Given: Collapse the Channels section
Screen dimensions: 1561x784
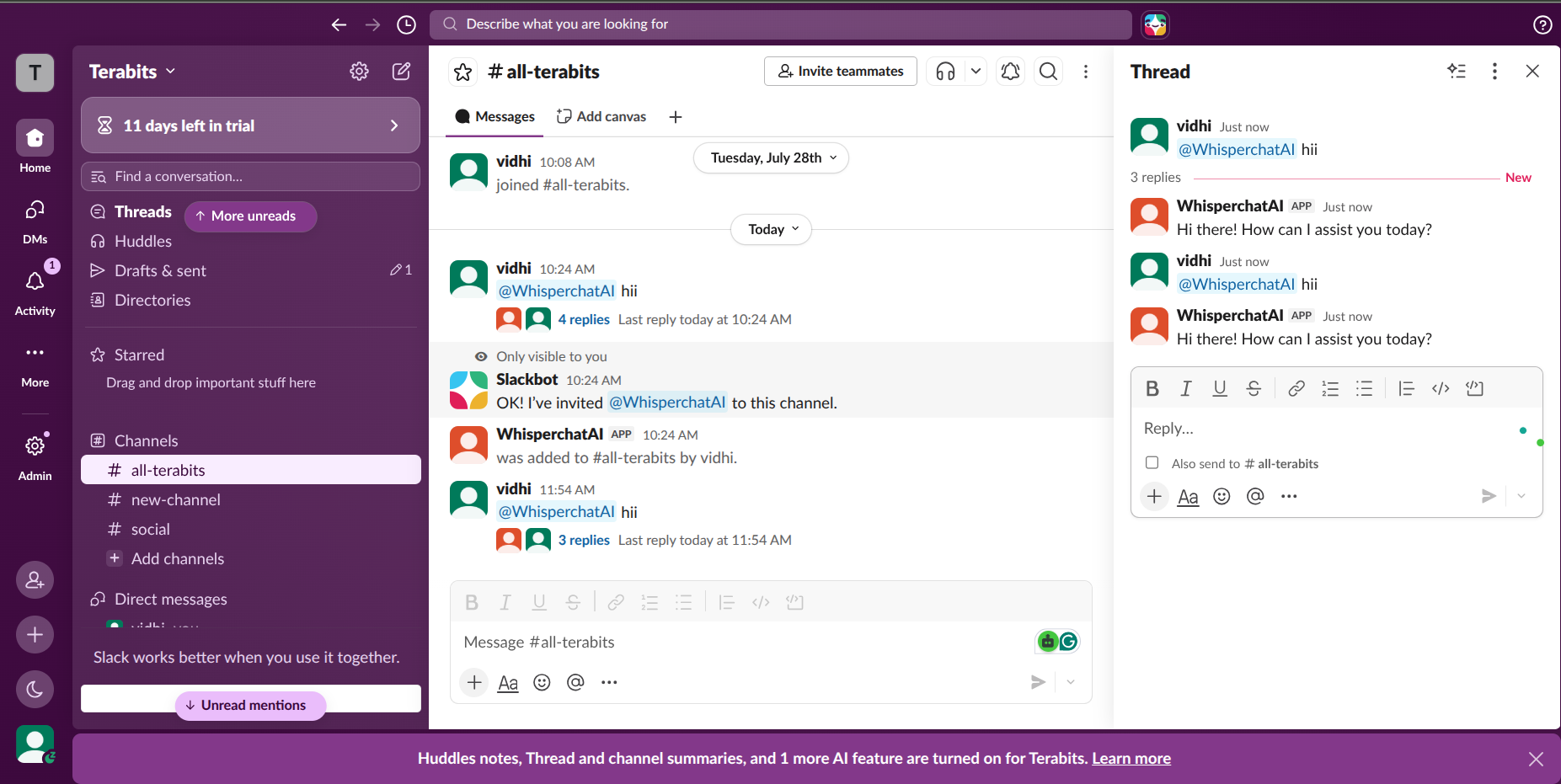Looking at the screenshot, I should point(146,440).
